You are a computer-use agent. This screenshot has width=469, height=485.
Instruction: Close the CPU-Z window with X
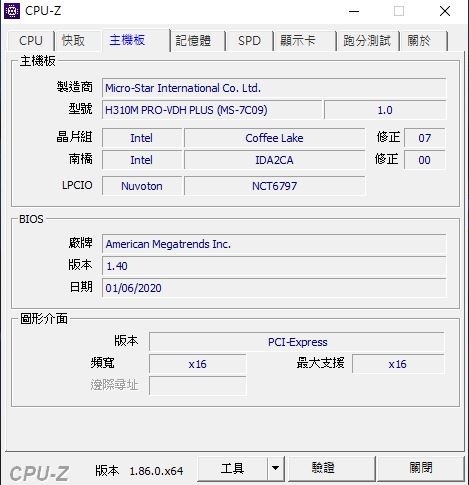click(445, 11)
